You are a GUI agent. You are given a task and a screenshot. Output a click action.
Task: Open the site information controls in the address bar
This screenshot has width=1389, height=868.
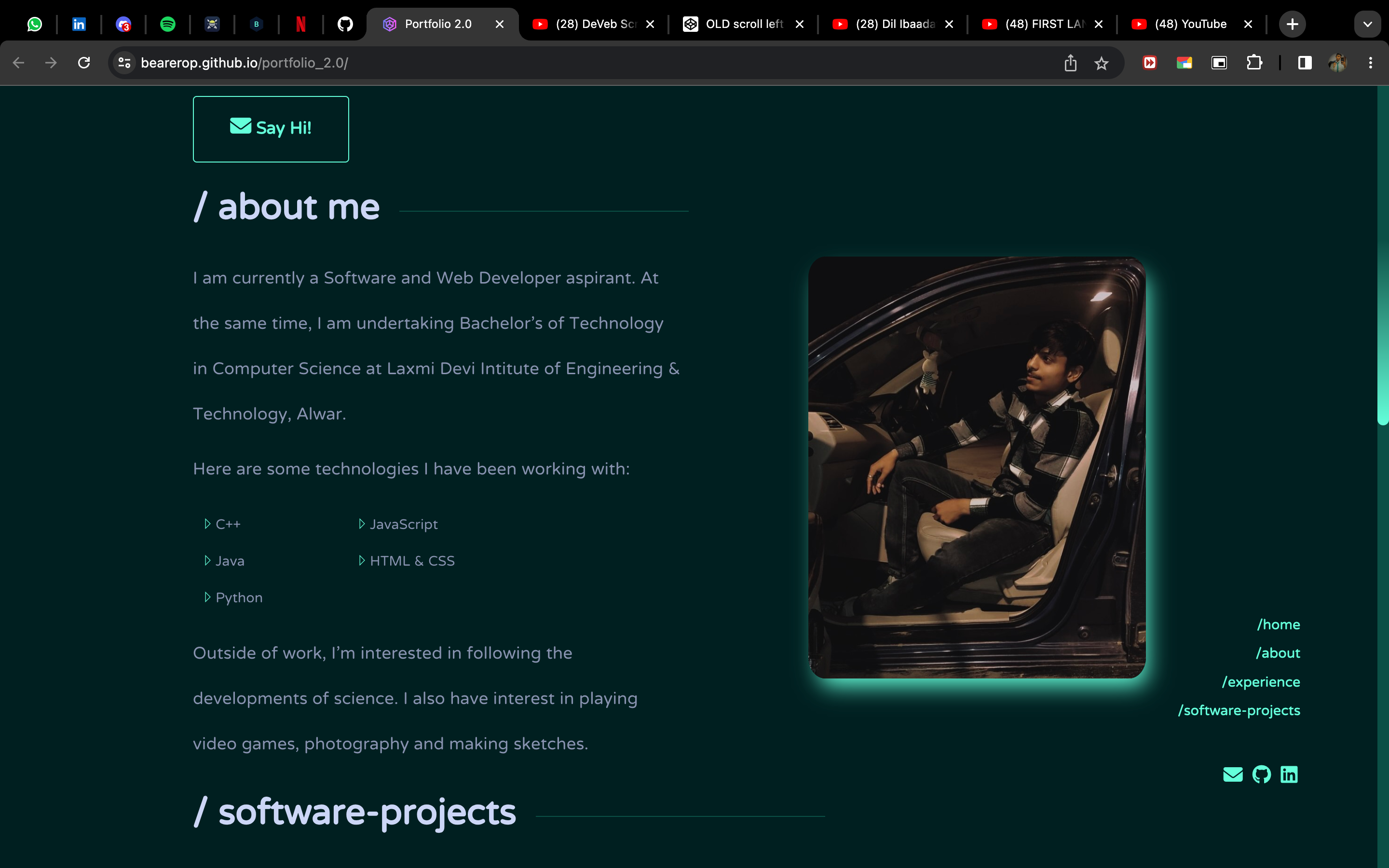(x=123, y=63)
